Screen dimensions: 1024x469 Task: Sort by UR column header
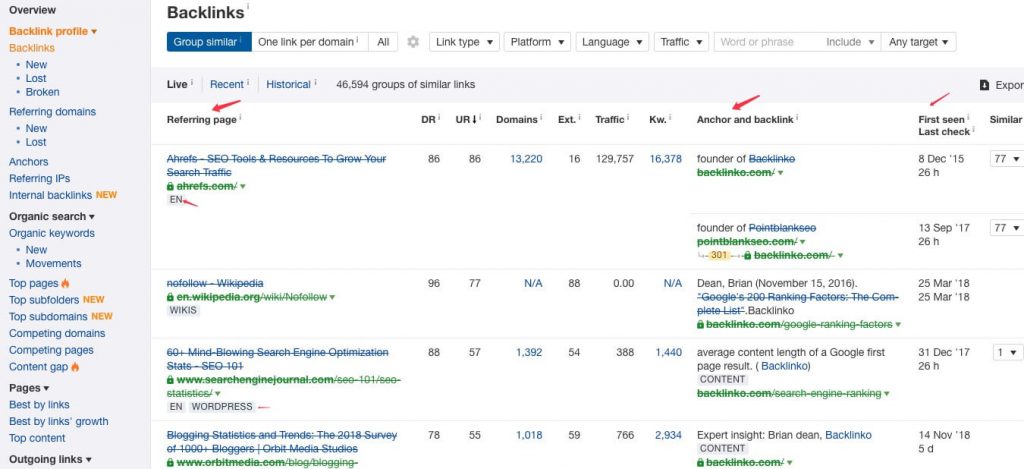466,120
